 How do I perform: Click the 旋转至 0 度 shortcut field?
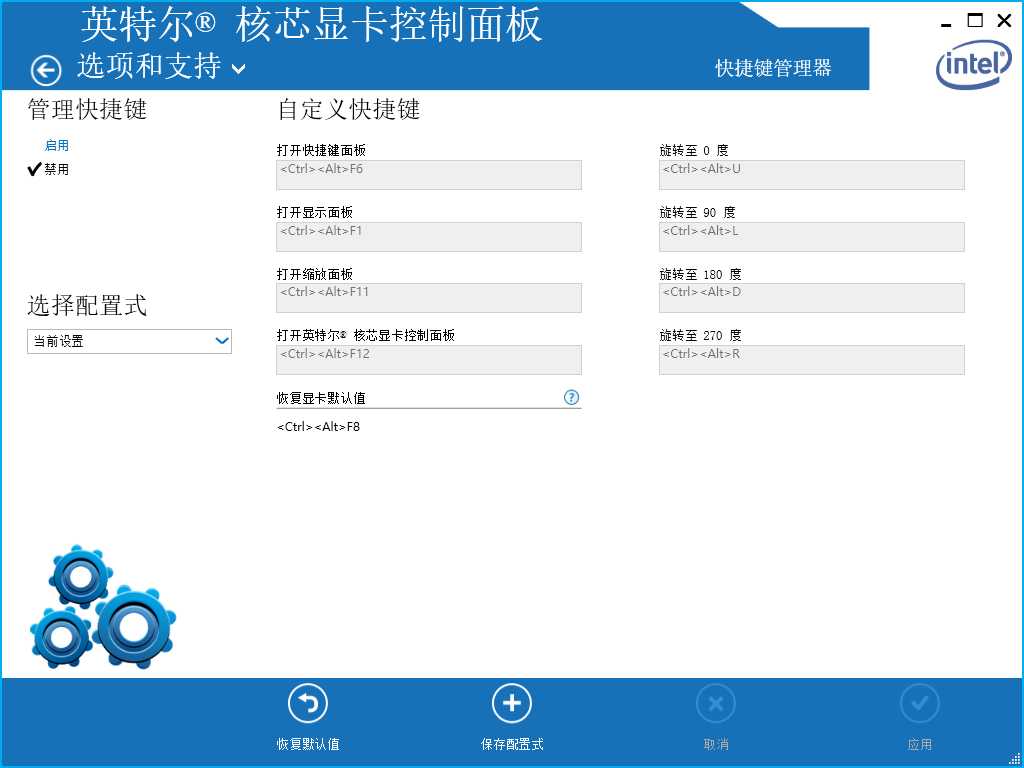point(812,175)
